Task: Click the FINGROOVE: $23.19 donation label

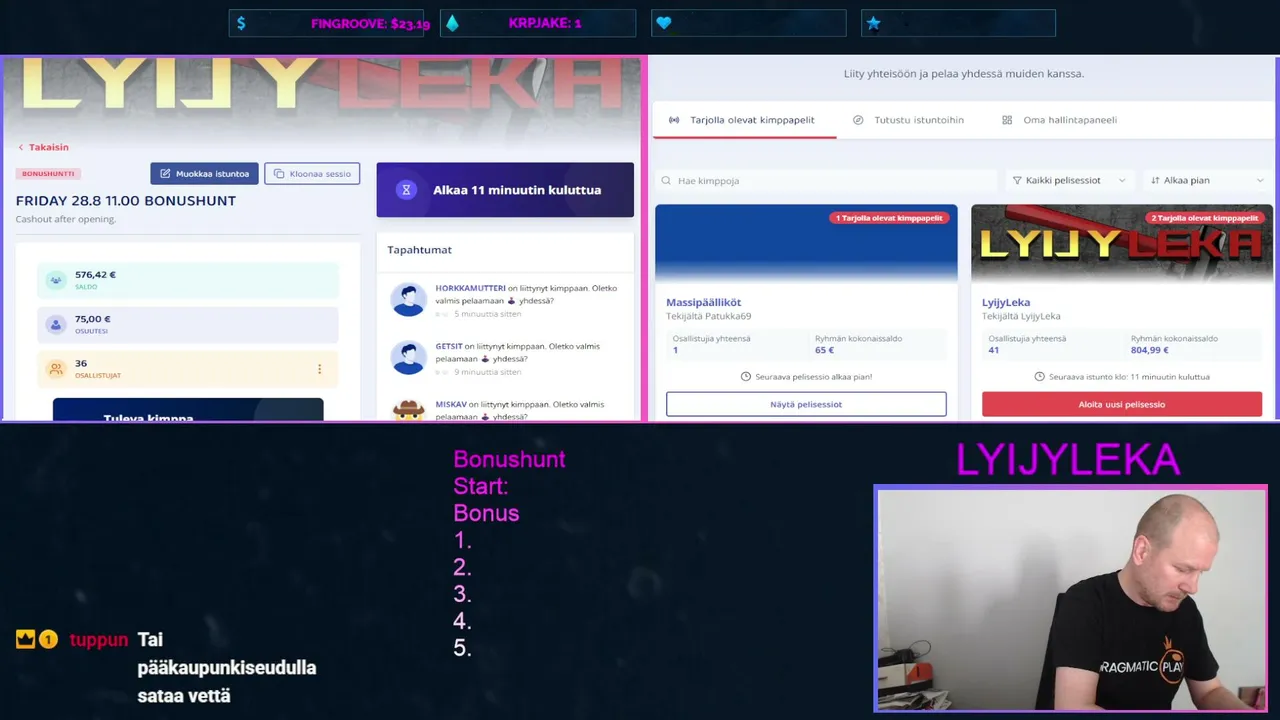Action: coord(370,23)
